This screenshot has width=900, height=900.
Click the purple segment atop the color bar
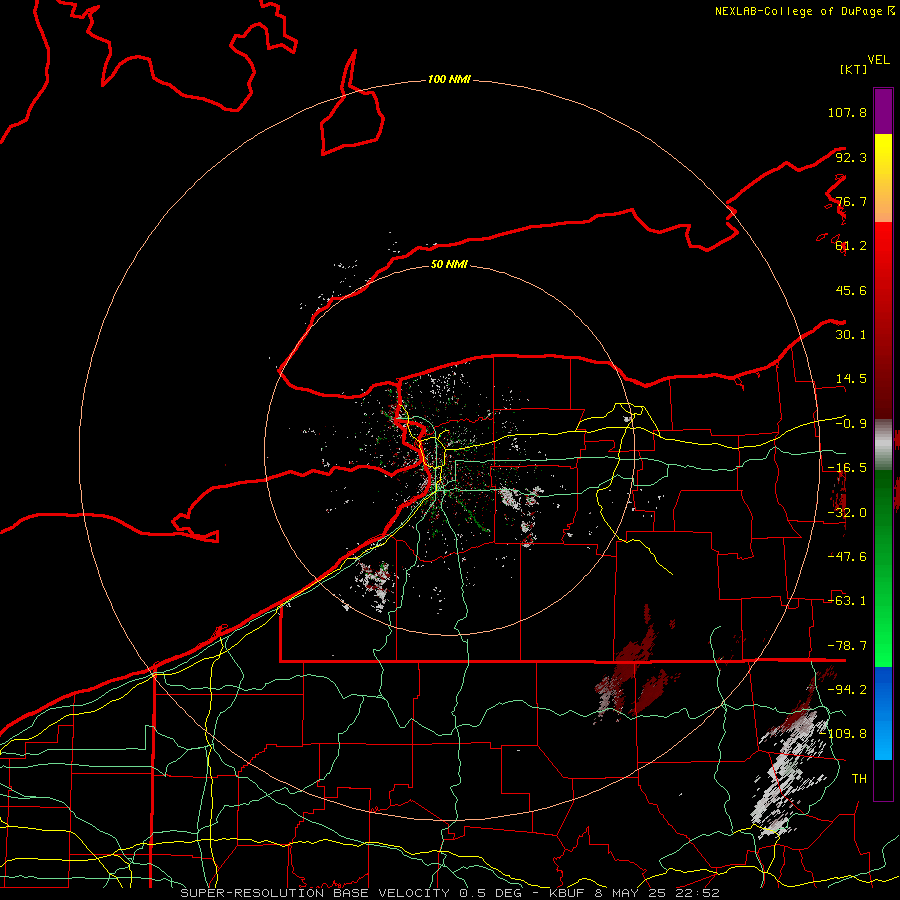pyautogui.click(x=883, y=111)
